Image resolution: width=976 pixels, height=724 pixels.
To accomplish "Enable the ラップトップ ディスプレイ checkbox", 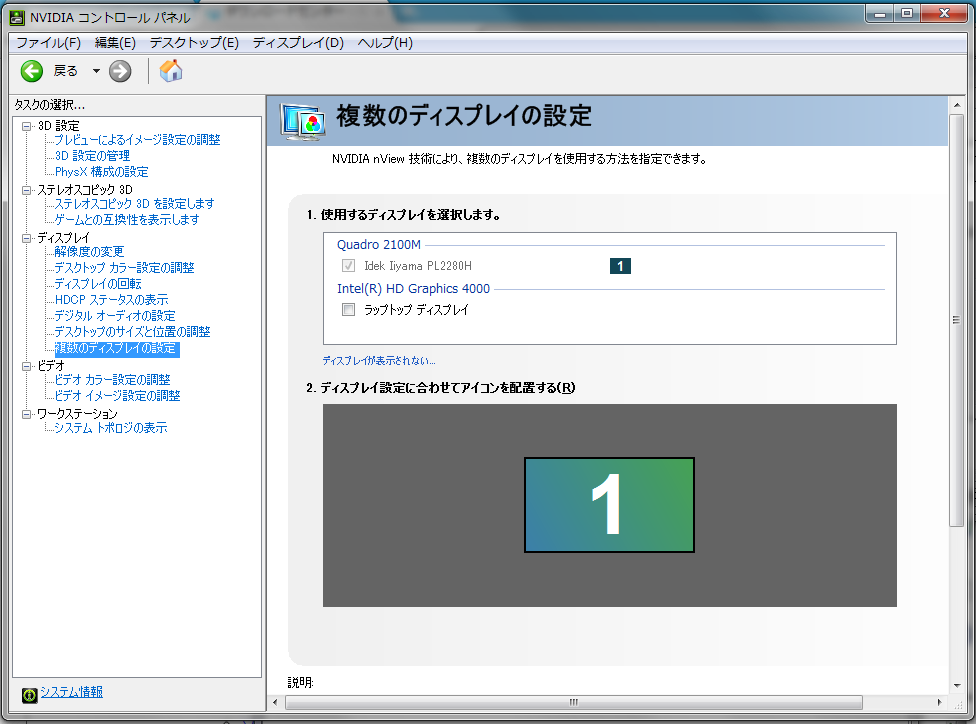I will (x=349, y=309).
